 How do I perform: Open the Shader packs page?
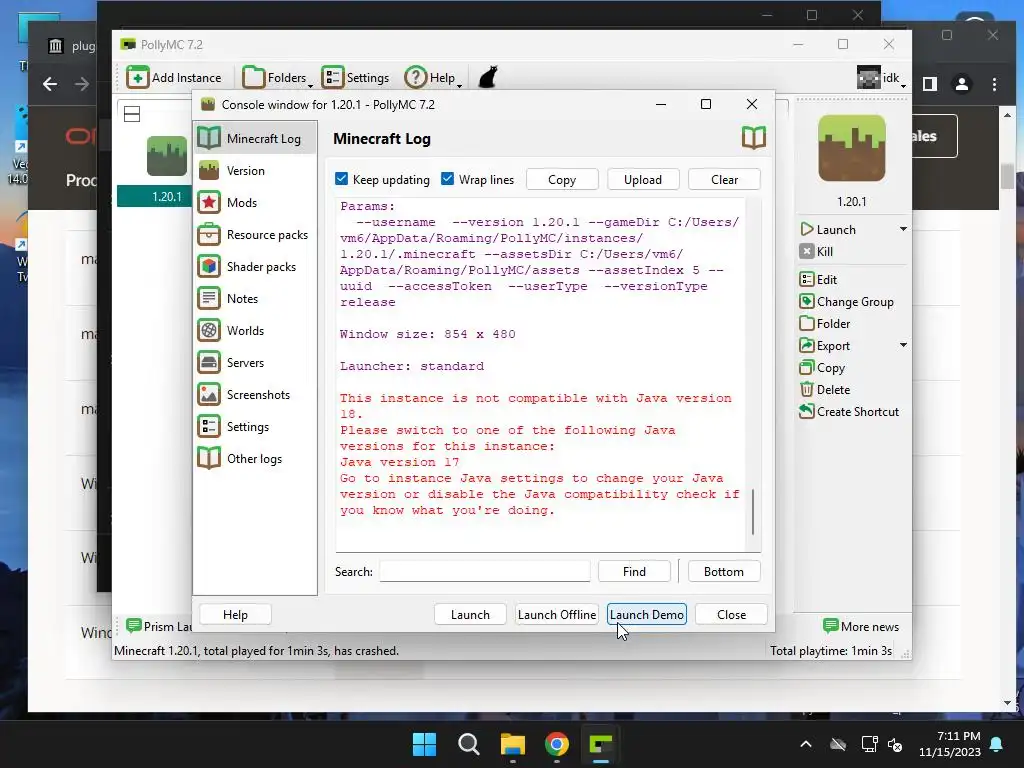point(255,266)
